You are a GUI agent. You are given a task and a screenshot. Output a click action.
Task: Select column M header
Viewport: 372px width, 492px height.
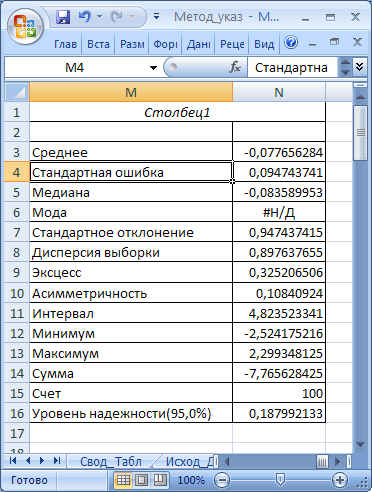tap(131, 92)
